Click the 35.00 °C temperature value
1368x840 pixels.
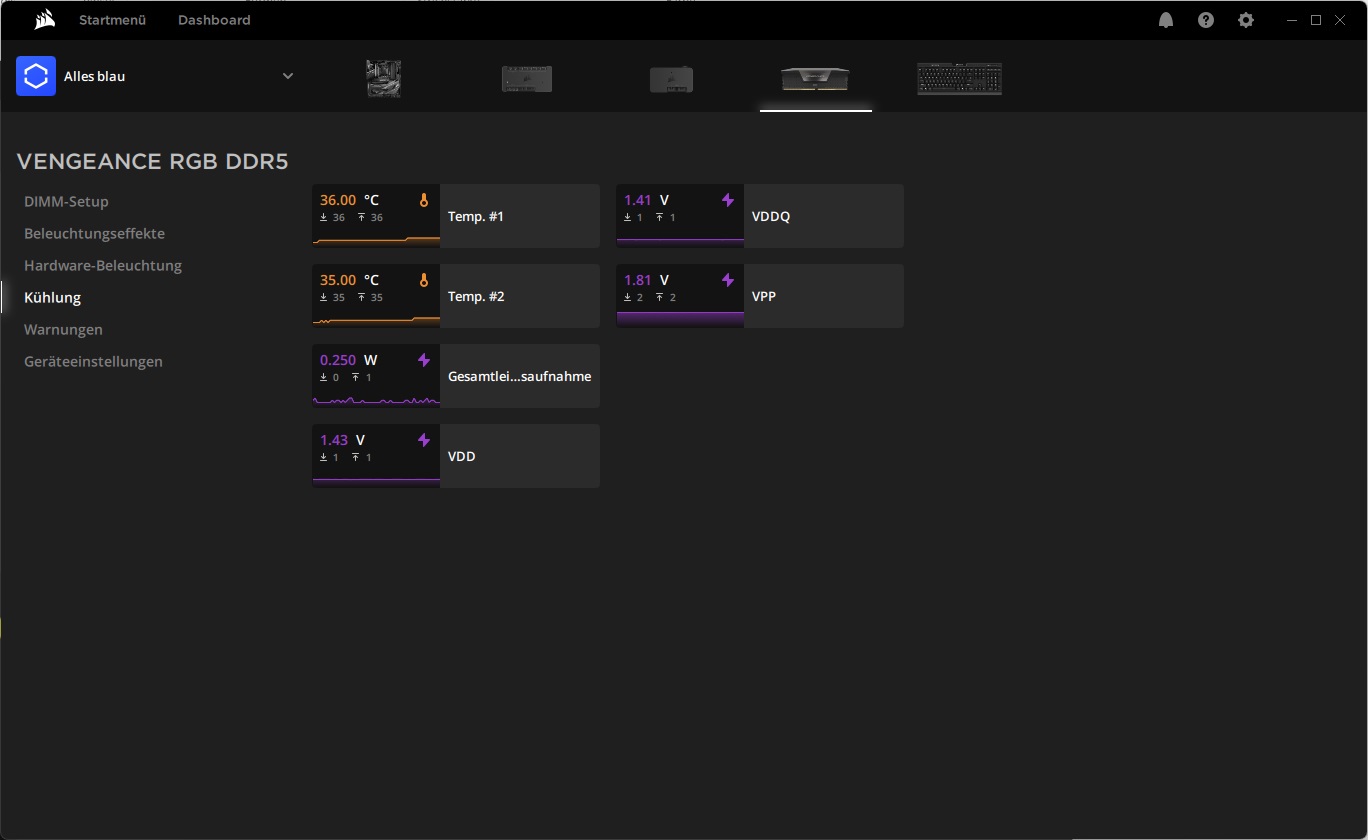349,280
